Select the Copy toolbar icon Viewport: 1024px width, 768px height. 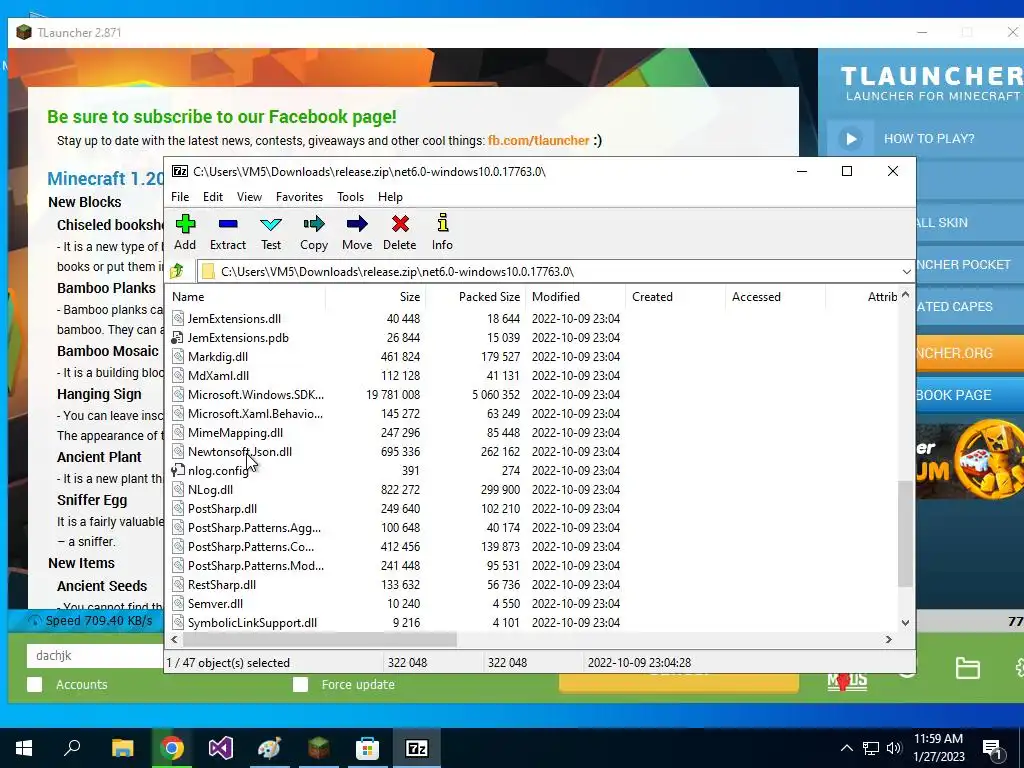coord(313,224)
